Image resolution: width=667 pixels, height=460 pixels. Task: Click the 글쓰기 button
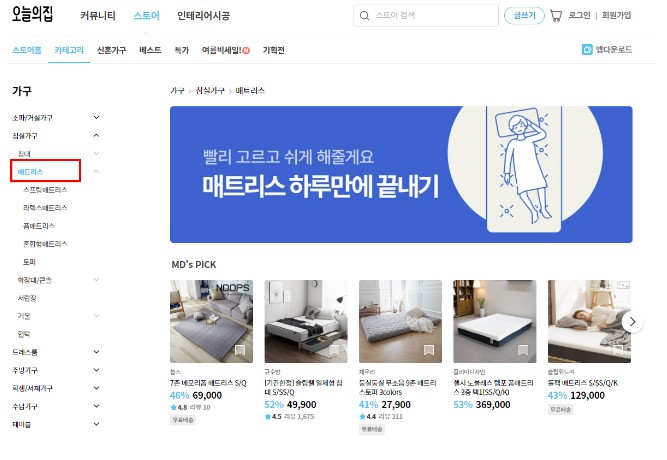[x=524, y=16]
